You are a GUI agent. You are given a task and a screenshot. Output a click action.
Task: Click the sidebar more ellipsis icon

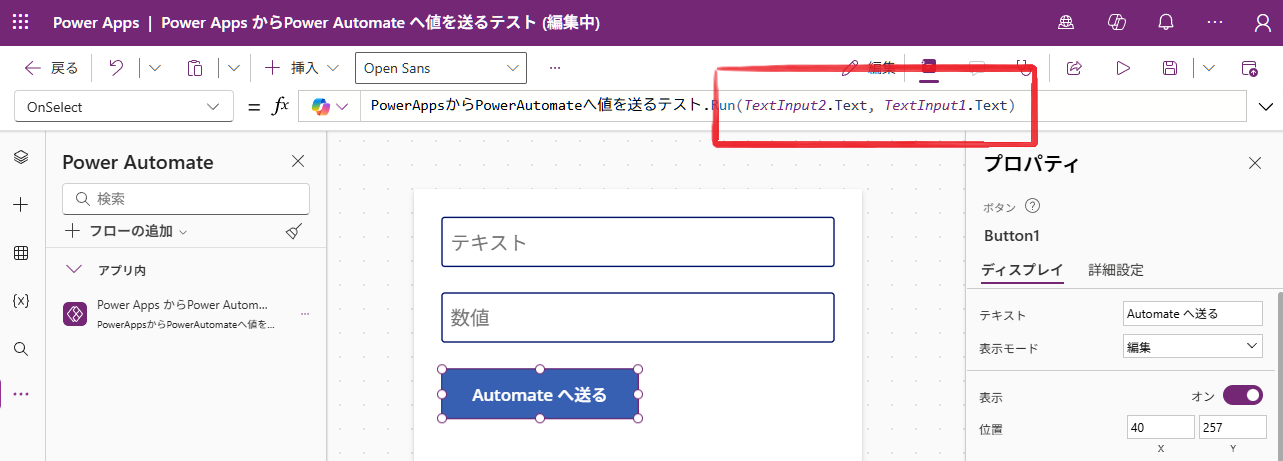21,394
